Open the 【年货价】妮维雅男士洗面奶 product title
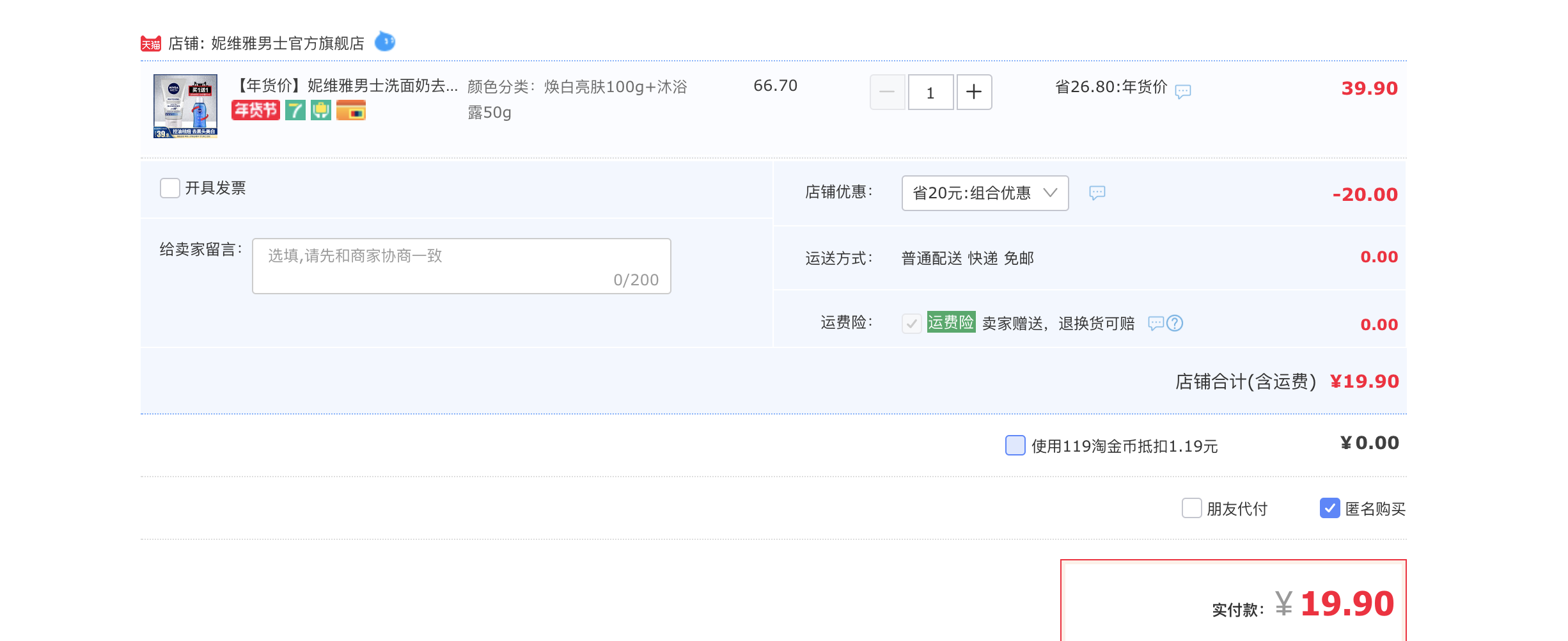This screenshot has height=641, width=1568. click(x=346, y=86)
